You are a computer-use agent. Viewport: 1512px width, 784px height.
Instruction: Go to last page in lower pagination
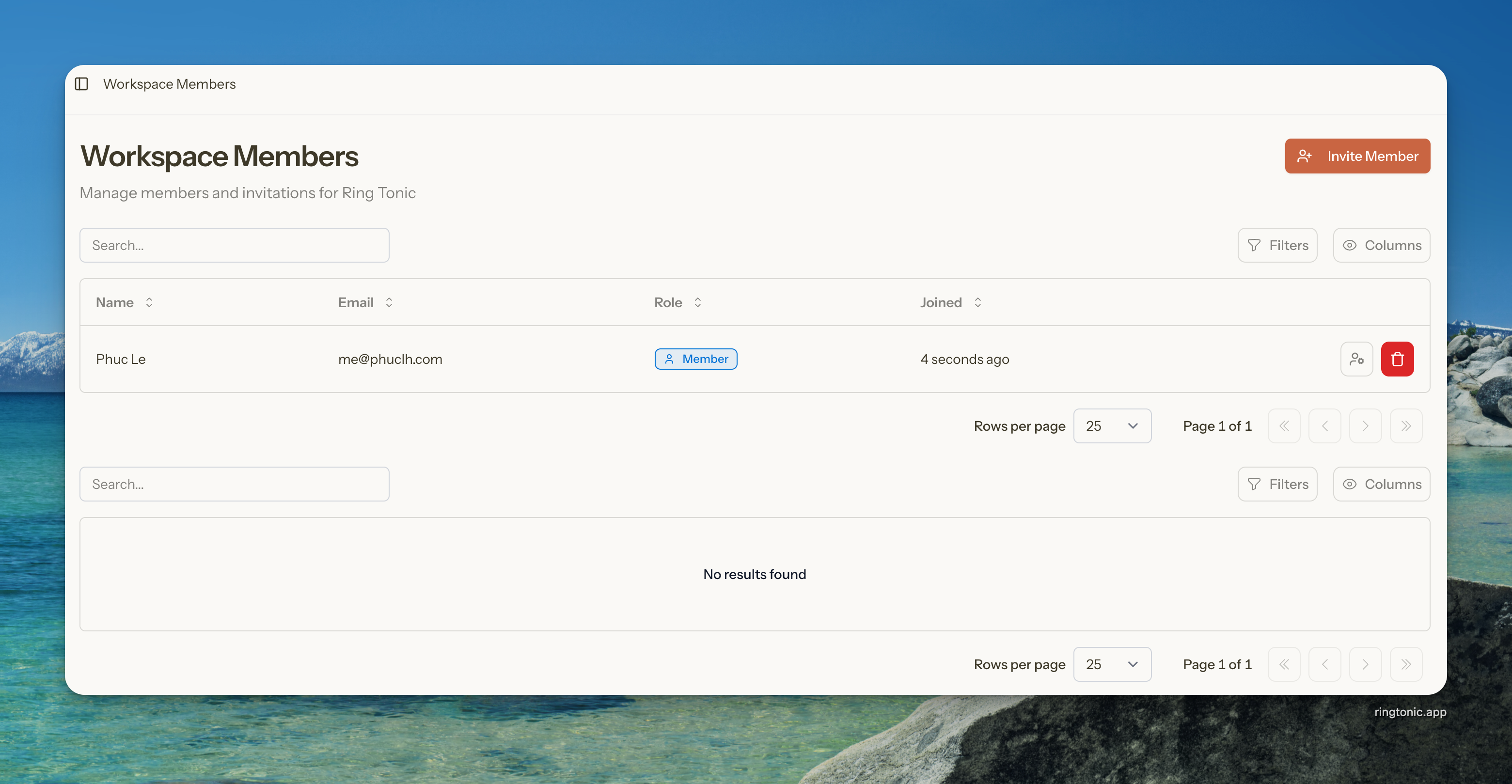[x=1406, y=664]
